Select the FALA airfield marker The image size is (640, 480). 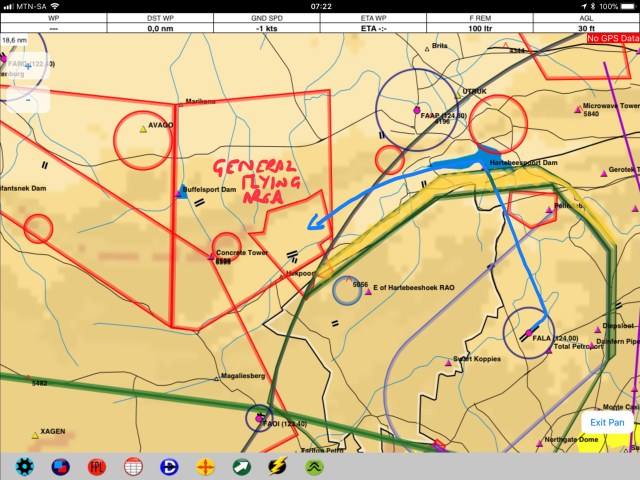(x=529, y=333)
